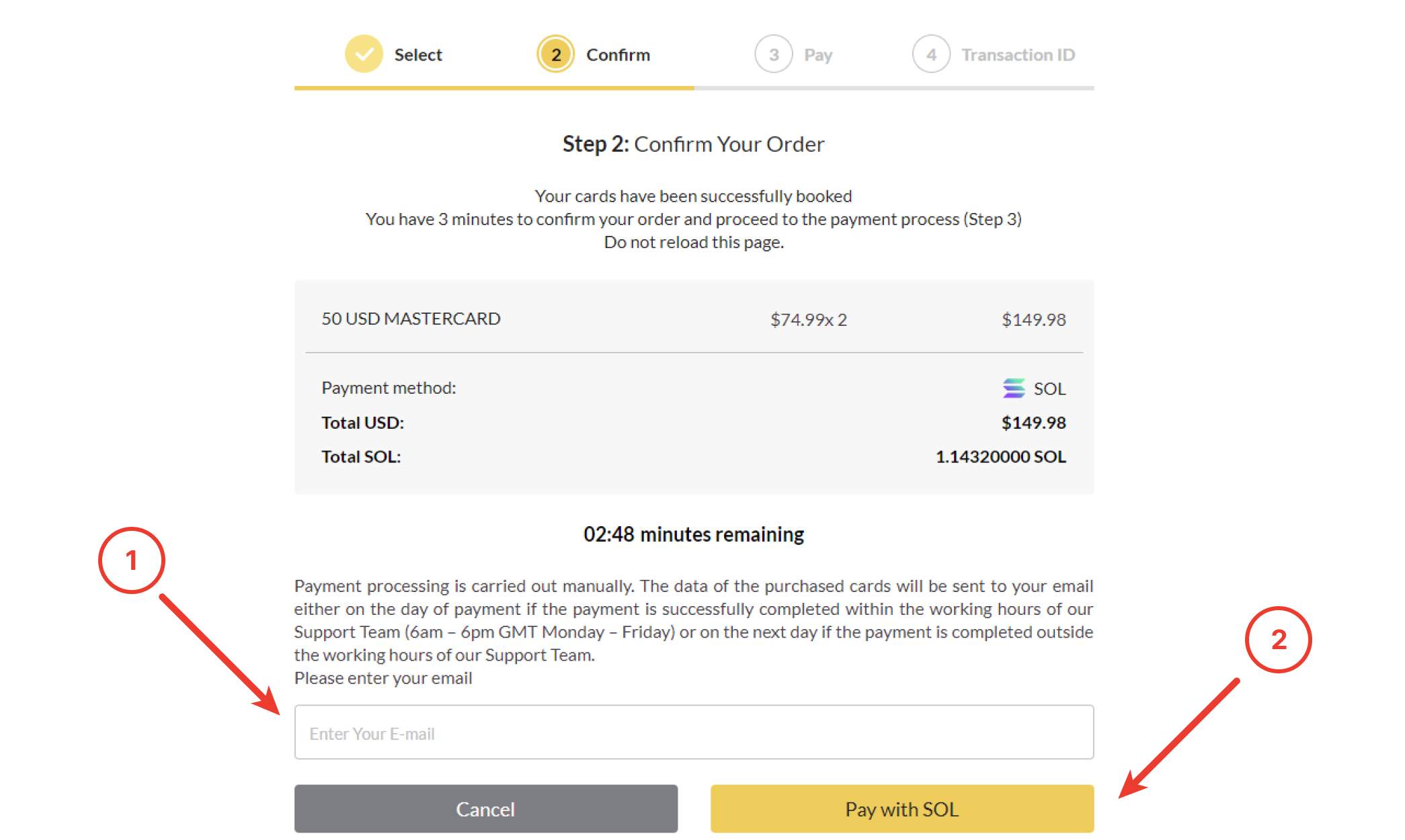Screen dimensions: 1405x840
Task: Open the Transaction ID step label
Action: (x=1018, y=55)
